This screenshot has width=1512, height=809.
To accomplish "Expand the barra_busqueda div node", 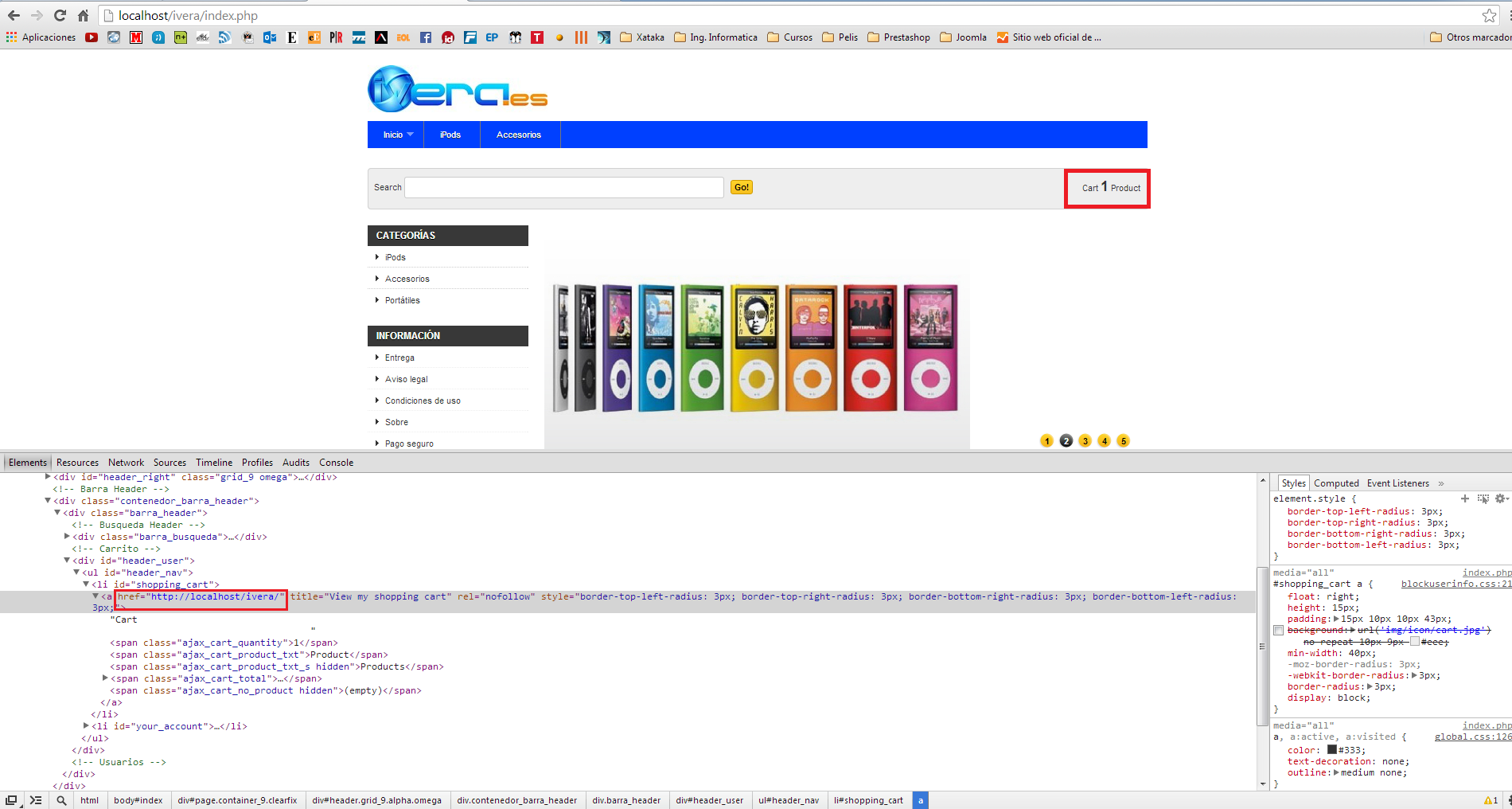I will tap(67, 537).
